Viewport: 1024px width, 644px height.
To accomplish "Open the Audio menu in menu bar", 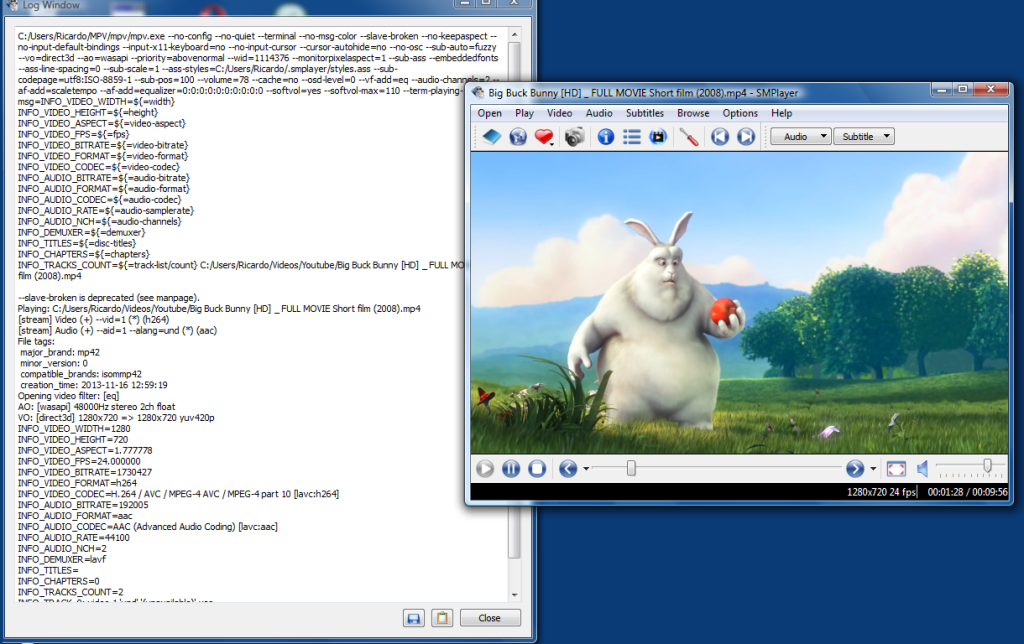I will 599,113.
